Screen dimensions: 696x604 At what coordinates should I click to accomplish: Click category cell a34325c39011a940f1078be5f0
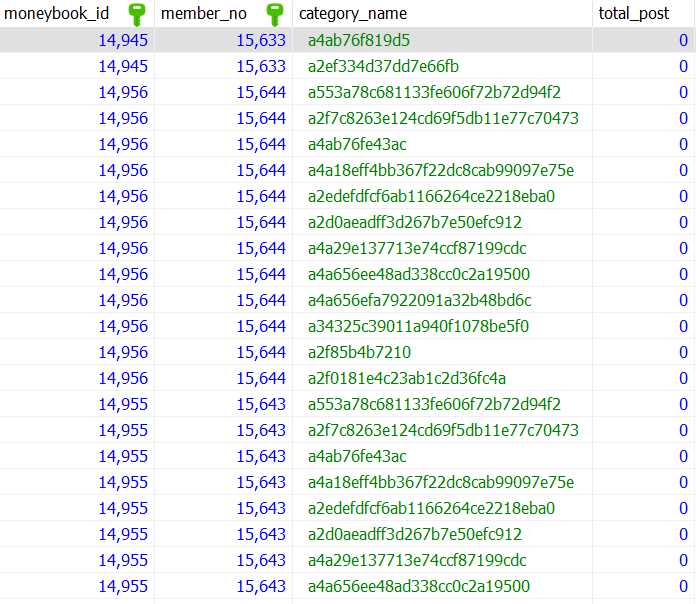(418, 326)
